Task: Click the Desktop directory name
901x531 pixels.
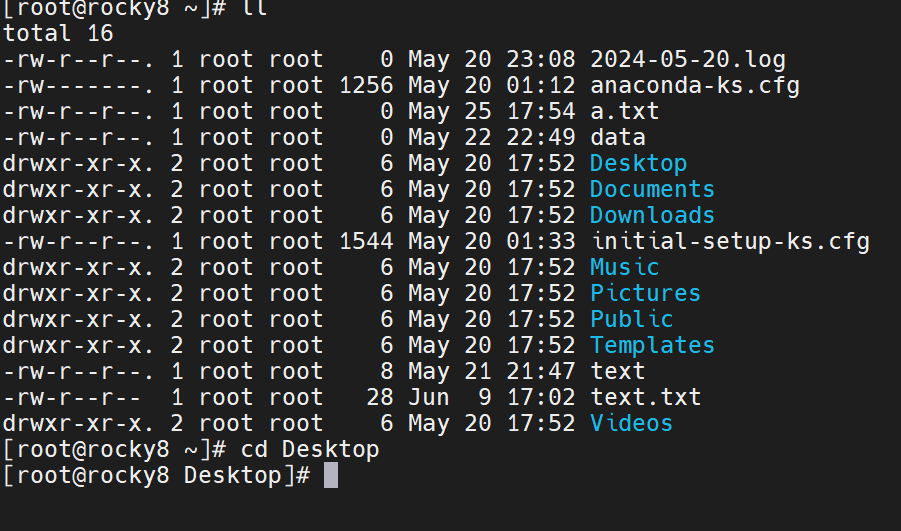Action: pos(638,163)
